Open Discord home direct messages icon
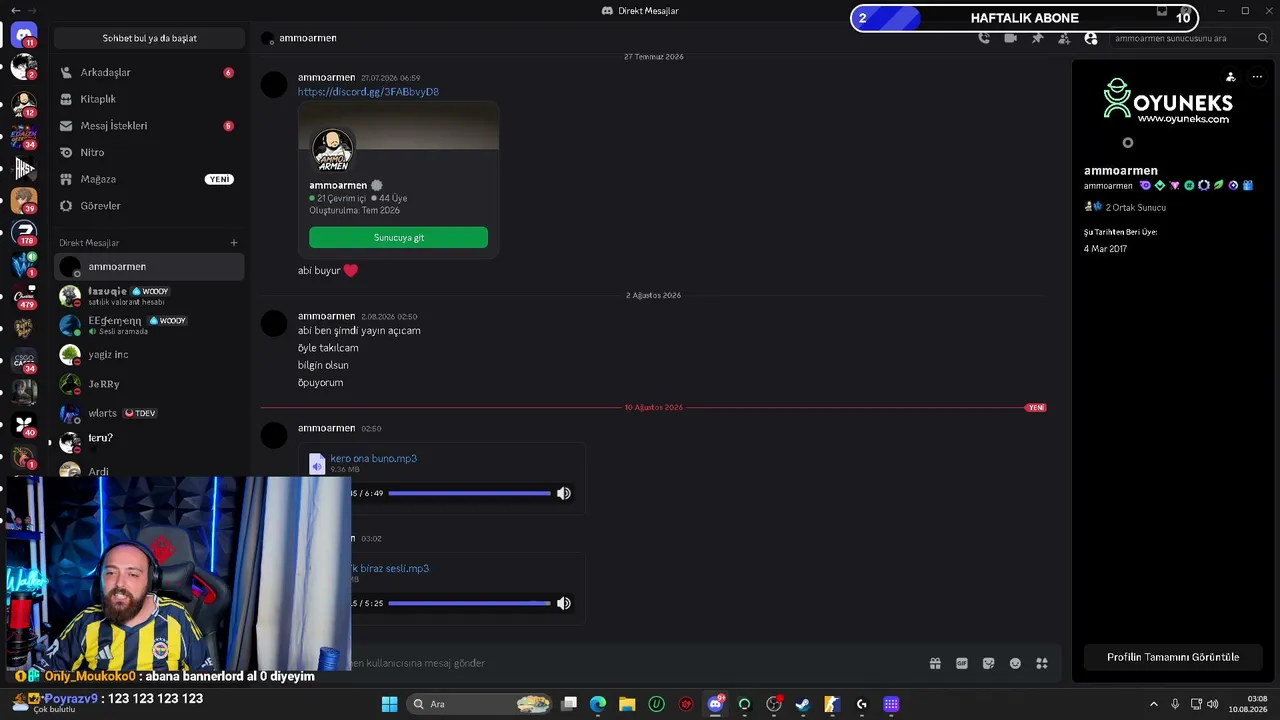The height and width of the screenshot is (720, 1280). coord(24,36)
